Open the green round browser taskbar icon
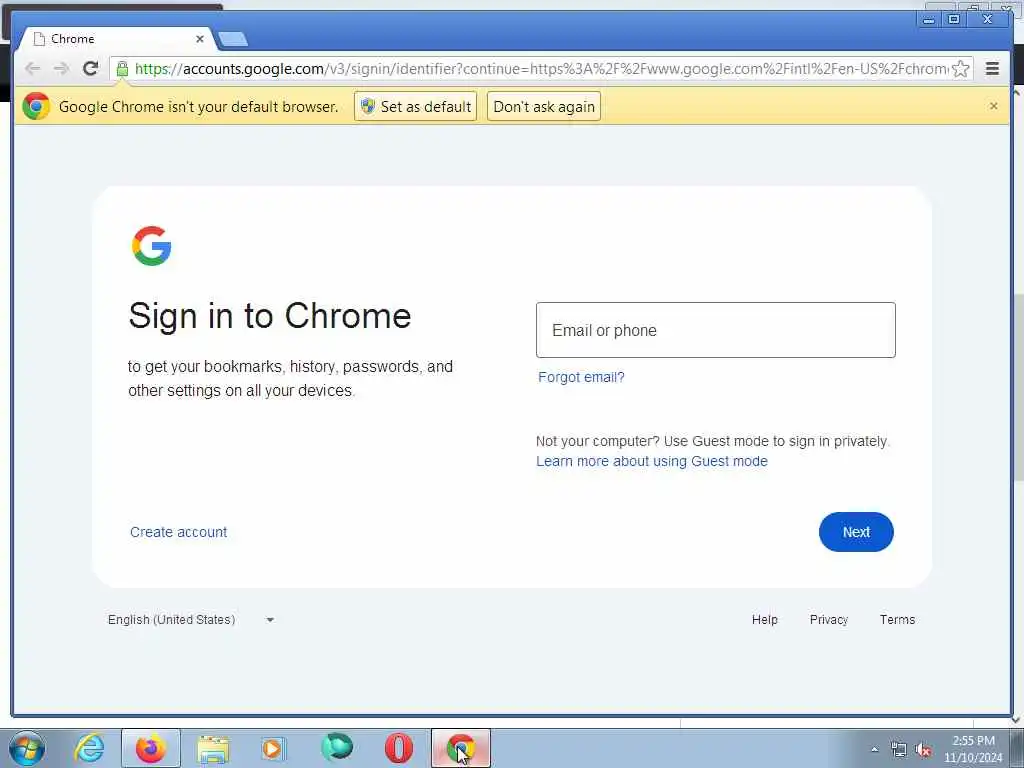The image size is (1024, 768). tap(337, 747)
